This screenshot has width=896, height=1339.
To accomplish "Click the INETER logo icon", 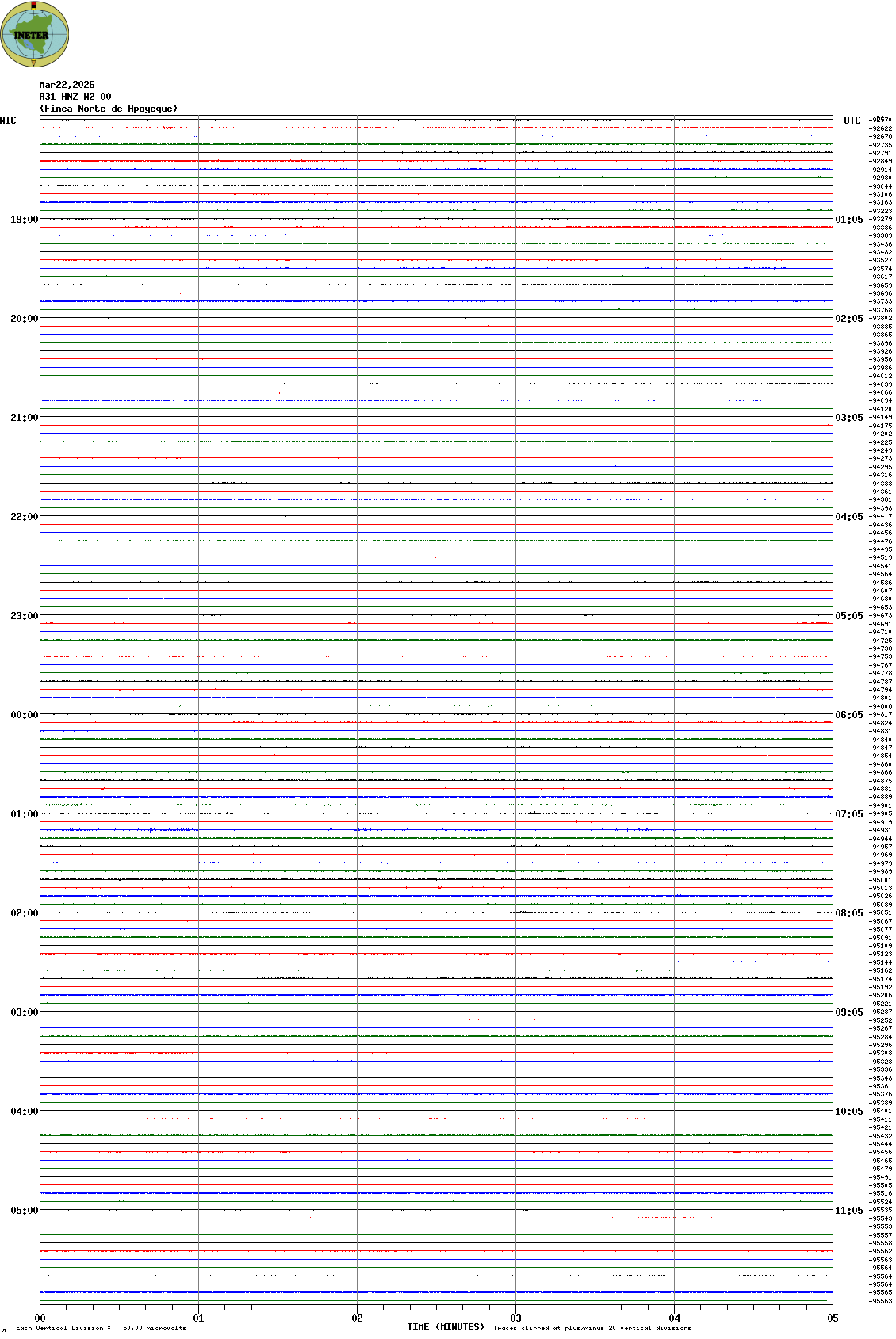I will 35,35.
